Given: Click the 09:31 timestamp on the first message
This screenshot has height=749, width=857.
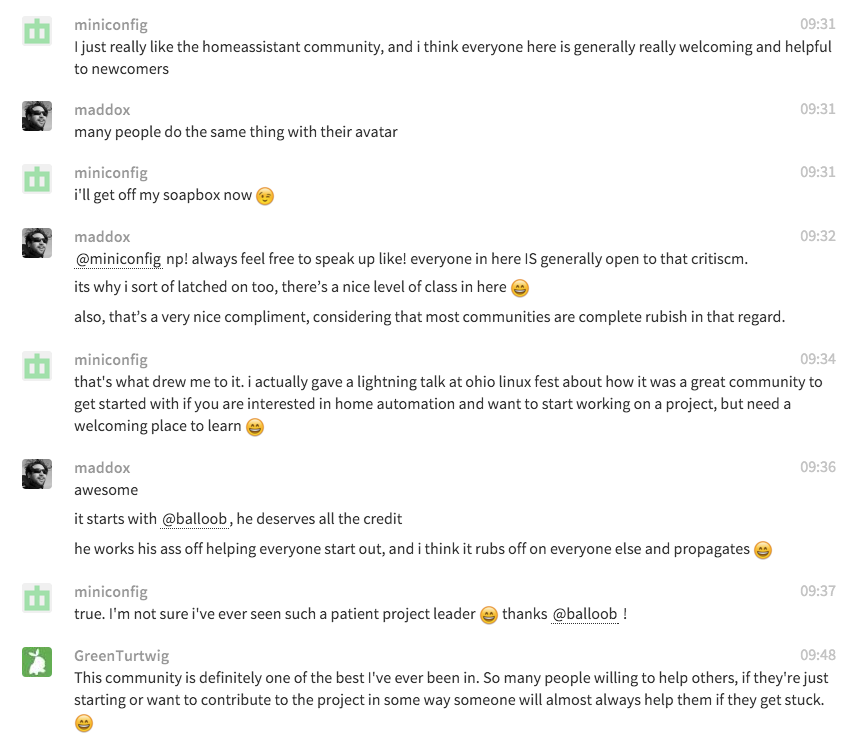Looking at the screenshot, I should pos(820,24).
